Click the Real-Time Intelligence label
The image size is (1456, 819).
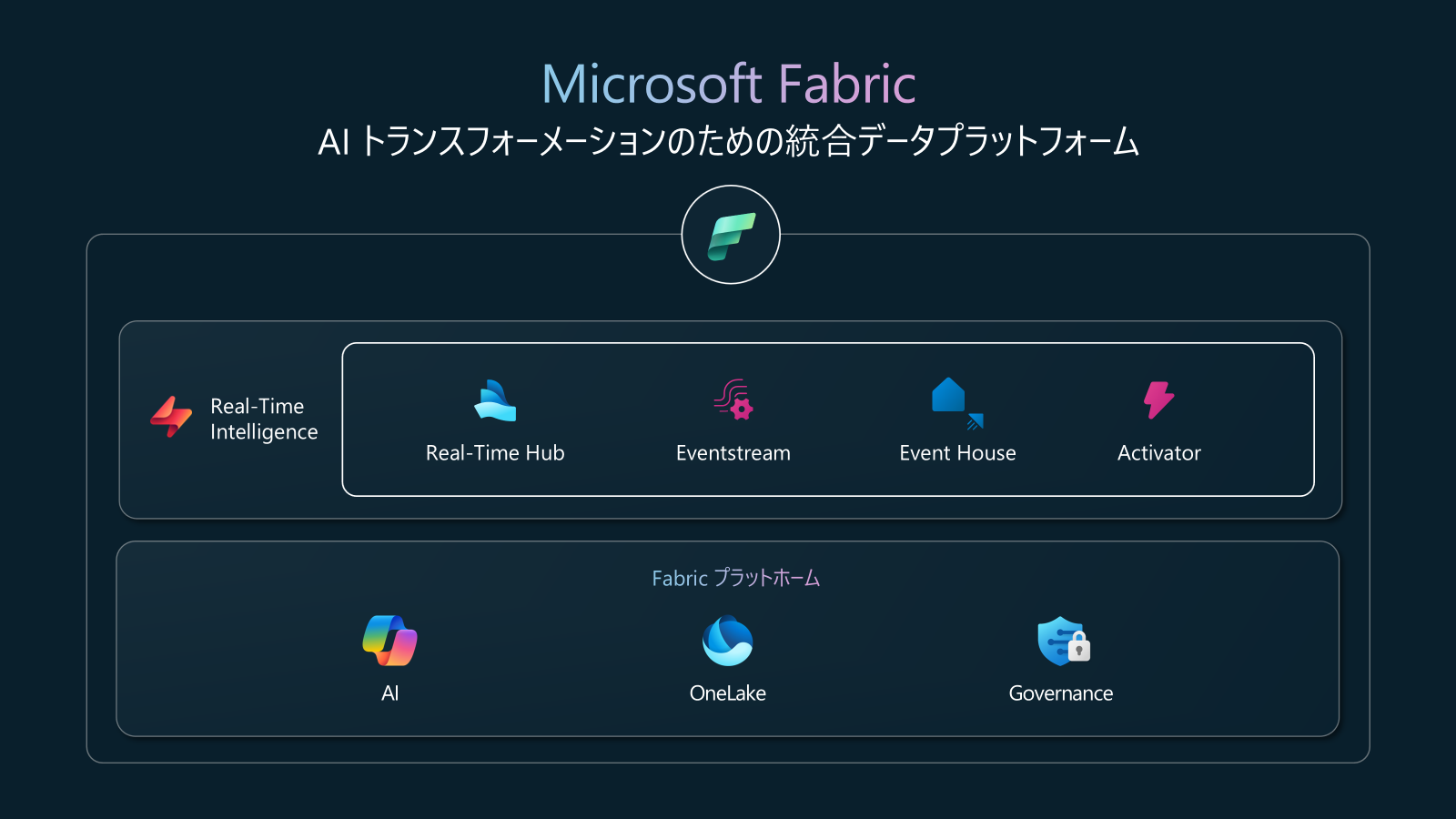coord(264,420)
